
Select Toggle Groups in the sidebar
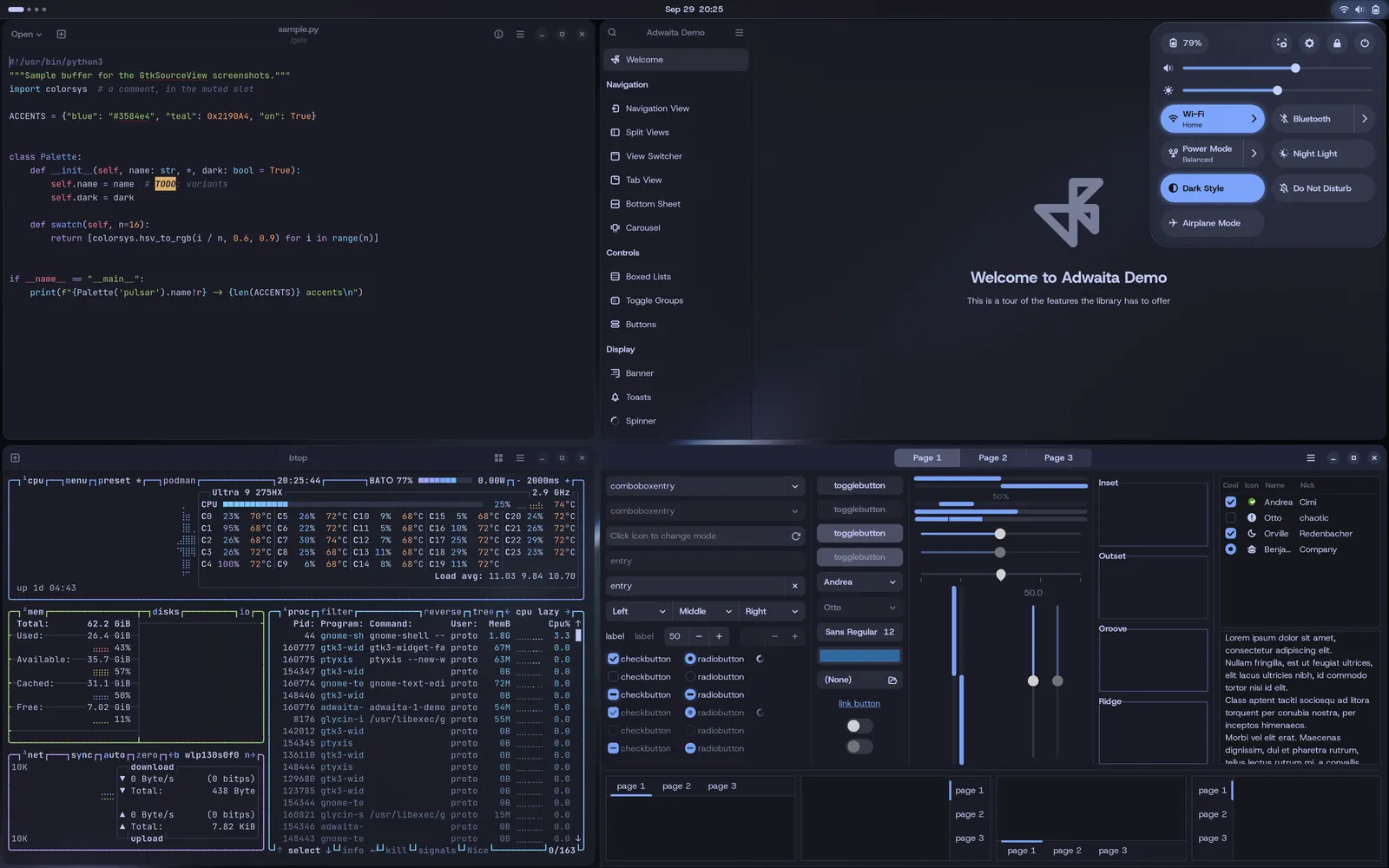(675, 300)
